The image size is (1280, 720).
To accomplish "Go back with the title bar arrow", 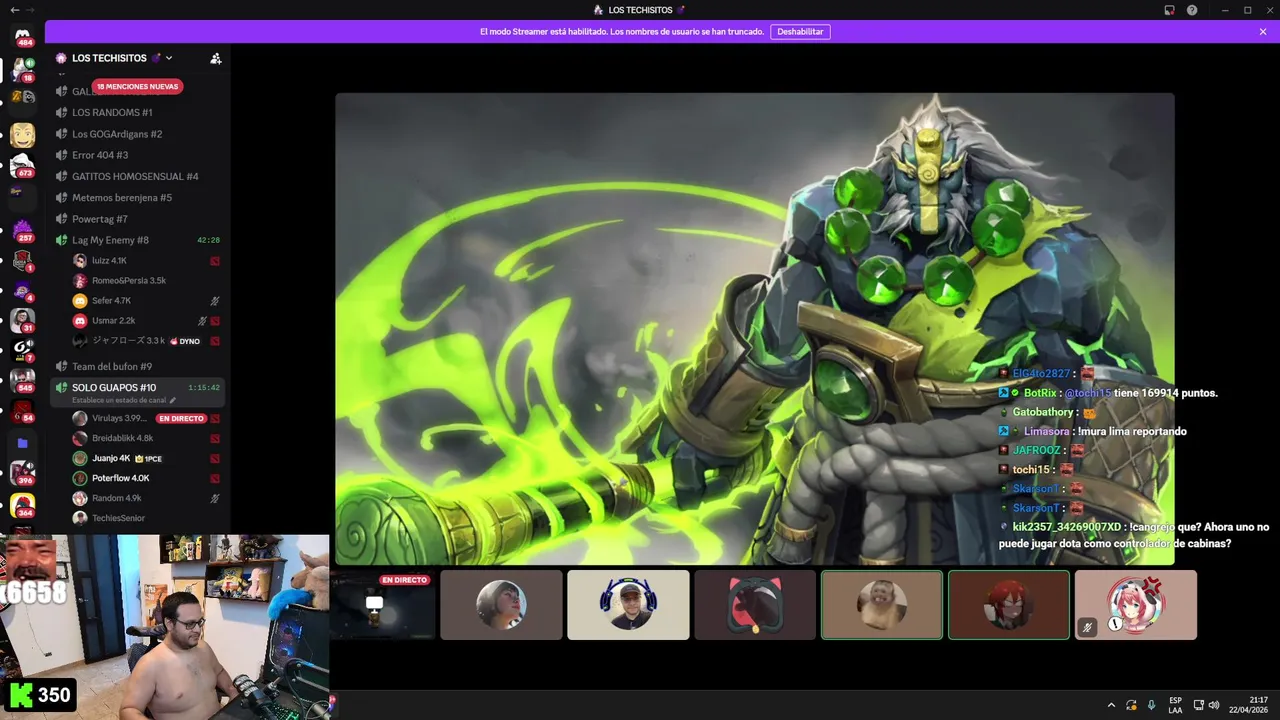I will [14, 10].
